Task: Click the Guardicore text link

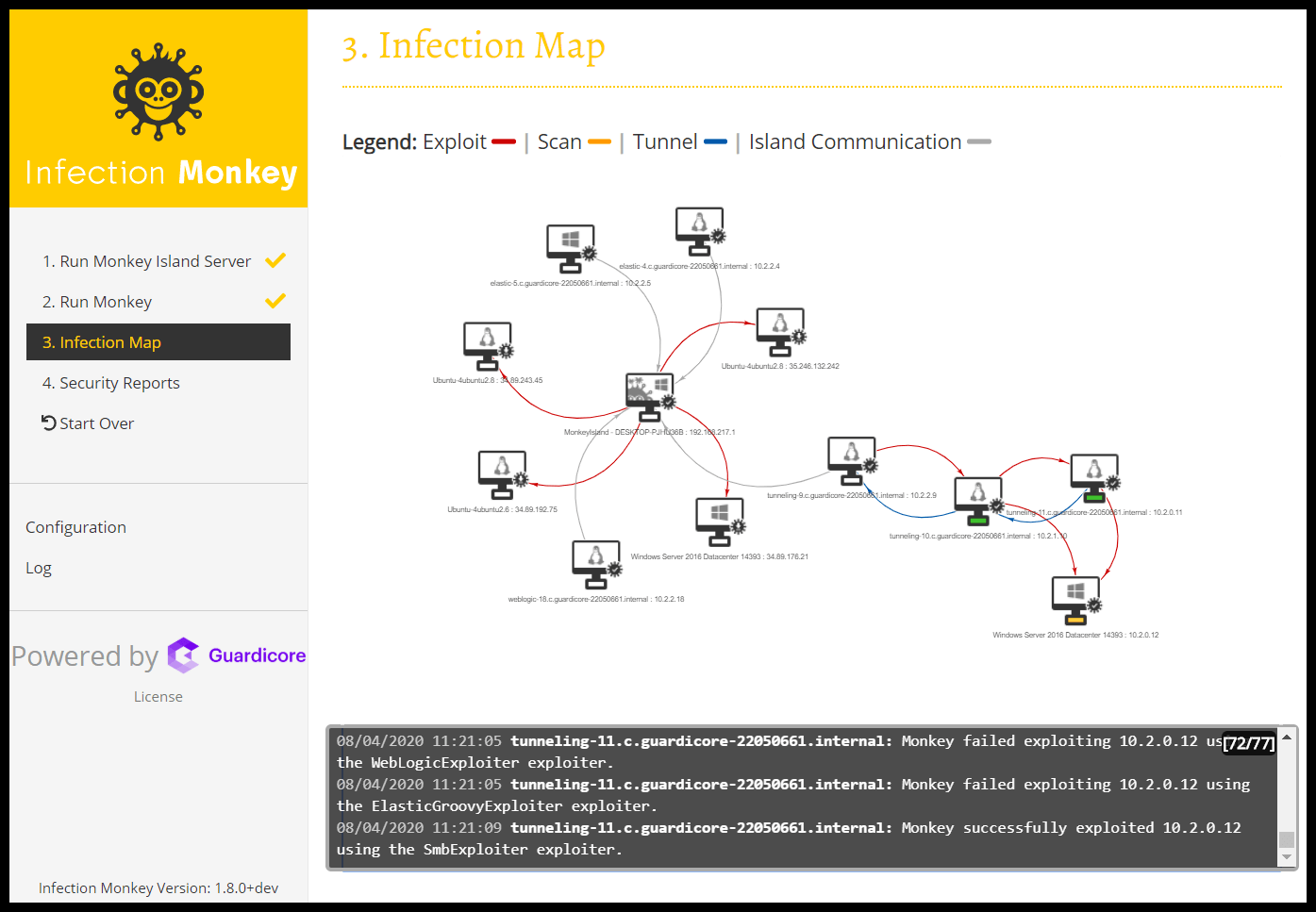Action: coord(257,655)
